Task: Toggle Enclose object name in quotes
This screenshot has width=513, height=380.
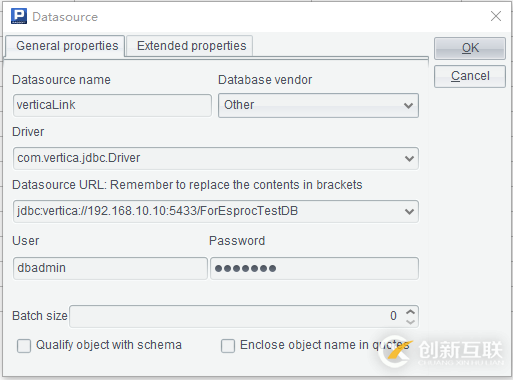Action: [228, 346]
